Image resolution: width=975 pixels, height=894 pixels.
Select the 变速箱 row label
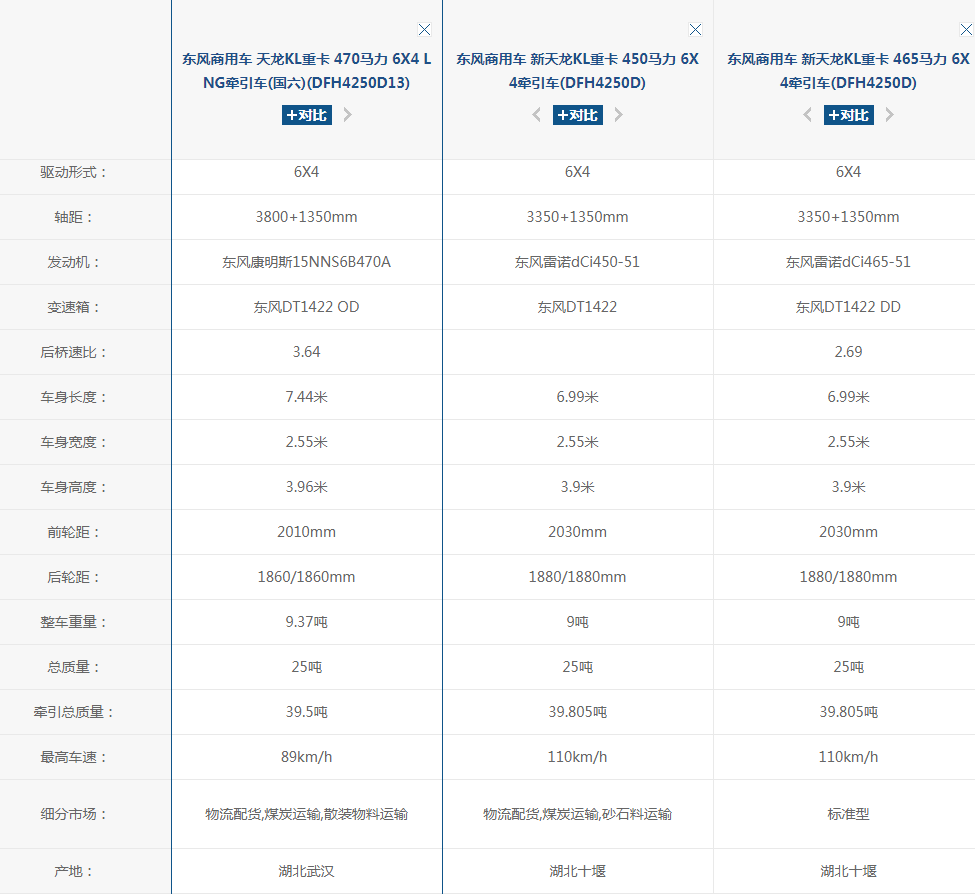(73, 307)
